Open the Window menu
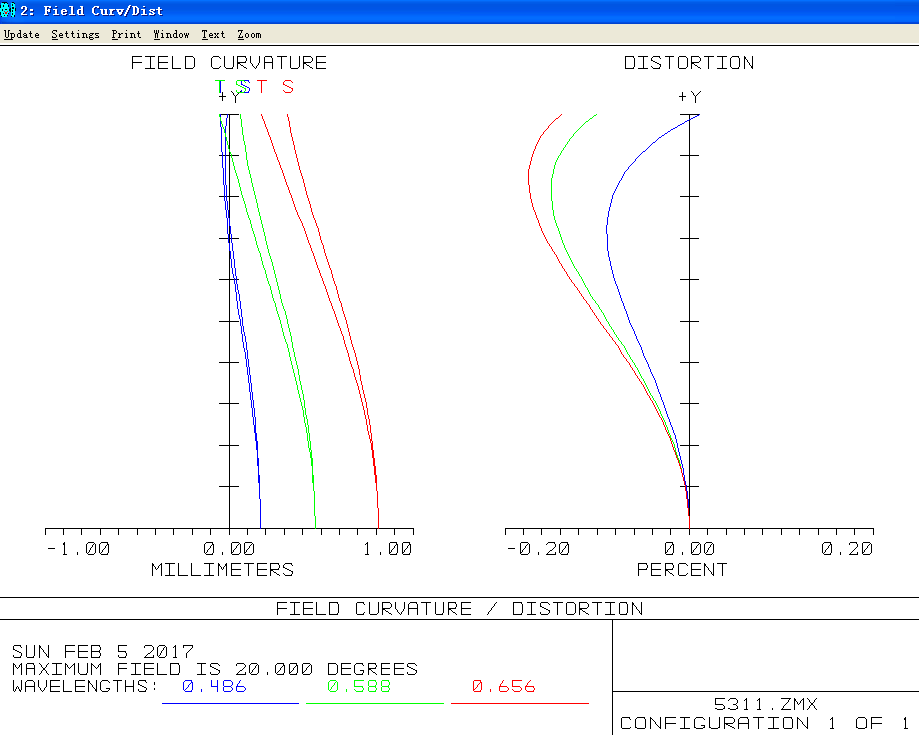Viewport: 919px width, 735px height. coord(171,34)
